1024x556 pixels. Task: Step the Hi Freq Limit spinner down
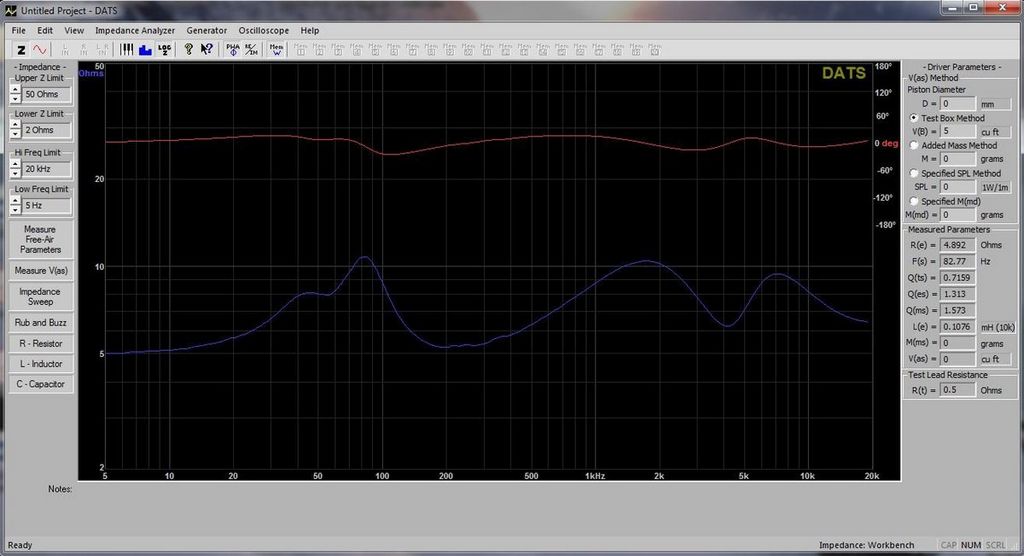[15, 173]
